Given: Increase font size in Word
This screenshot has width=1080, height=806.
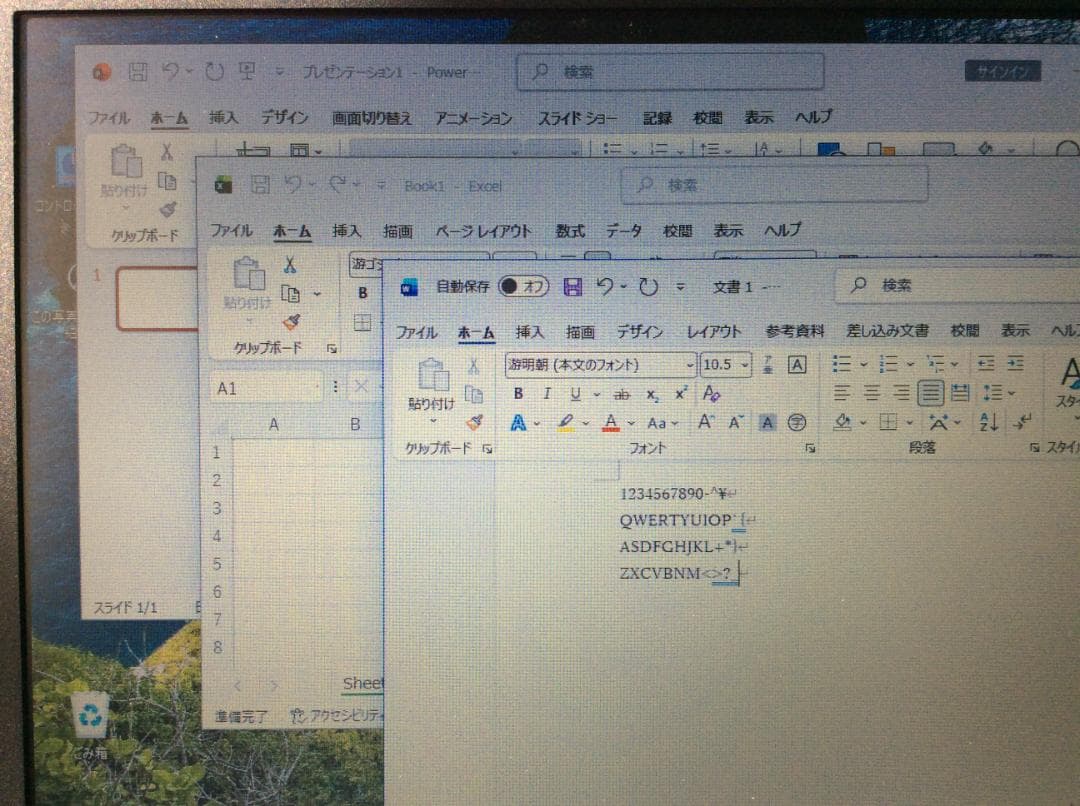Looking at the screenshot, I should [x=705, y=422].
